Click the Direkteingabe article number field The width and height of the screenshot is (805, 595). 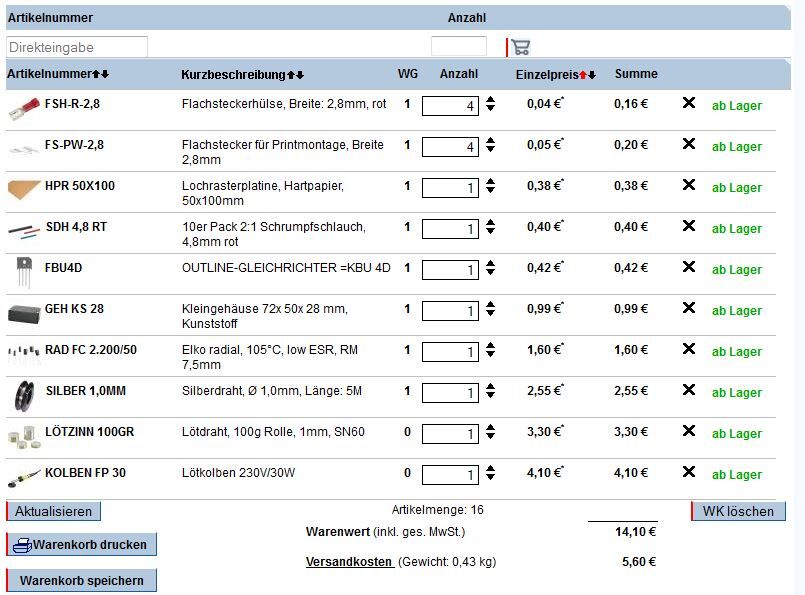pyautogui.click(x=77, y=47)
